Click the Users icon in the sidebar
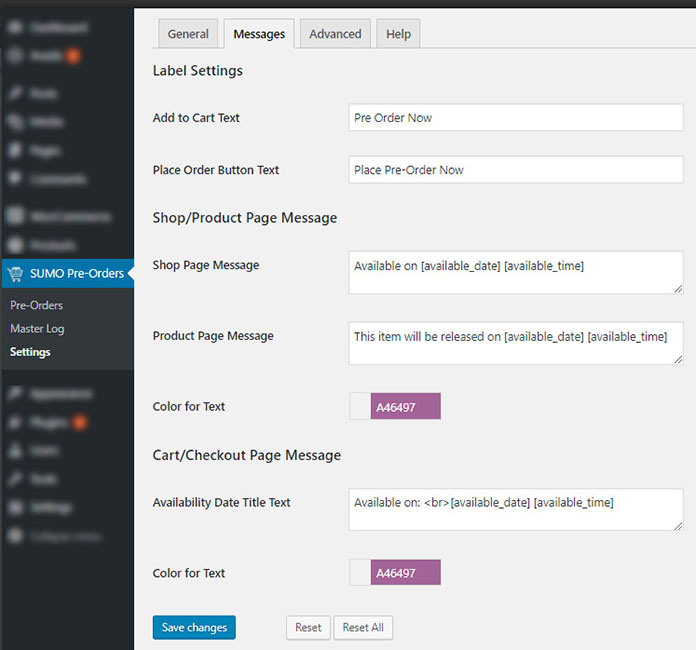Screen dimensions: 696x650 [x=16, y=451]
